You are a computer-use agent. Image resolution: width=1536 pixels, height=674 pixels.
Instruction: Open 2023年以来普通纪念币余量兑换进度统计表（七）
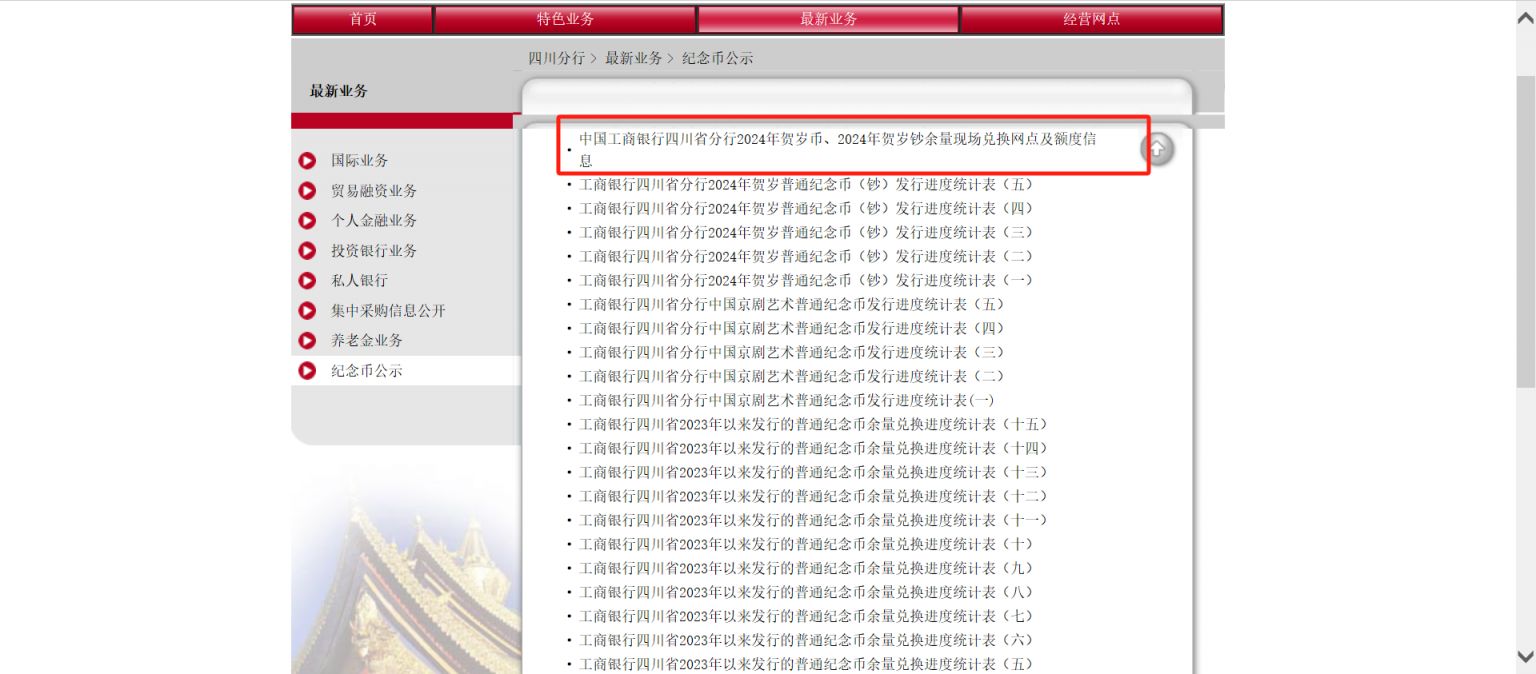[x=807, y=616]
